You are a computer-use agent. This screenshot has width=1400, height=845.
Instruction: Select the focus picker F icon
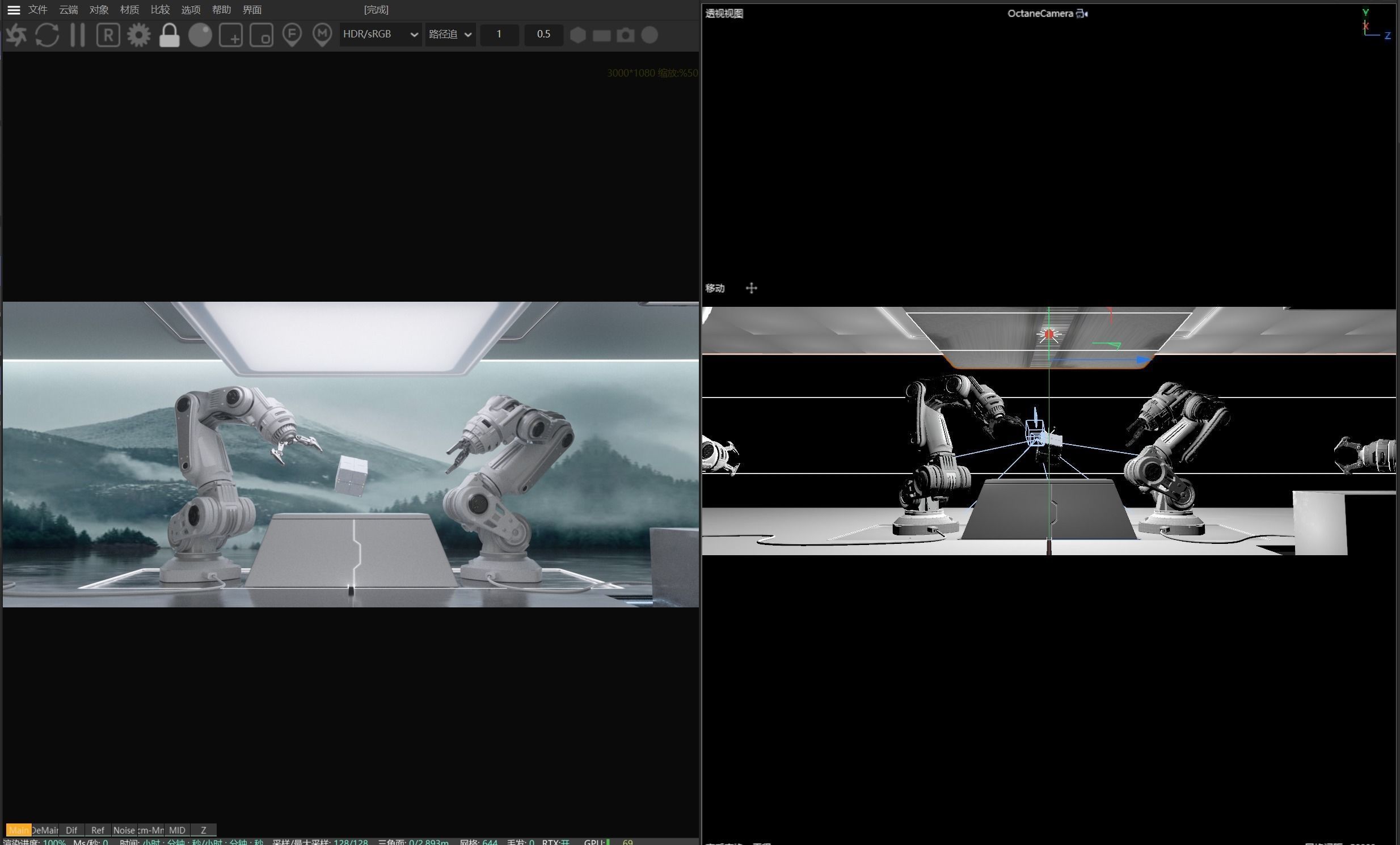pyautogui.click(x=292, y=35)
